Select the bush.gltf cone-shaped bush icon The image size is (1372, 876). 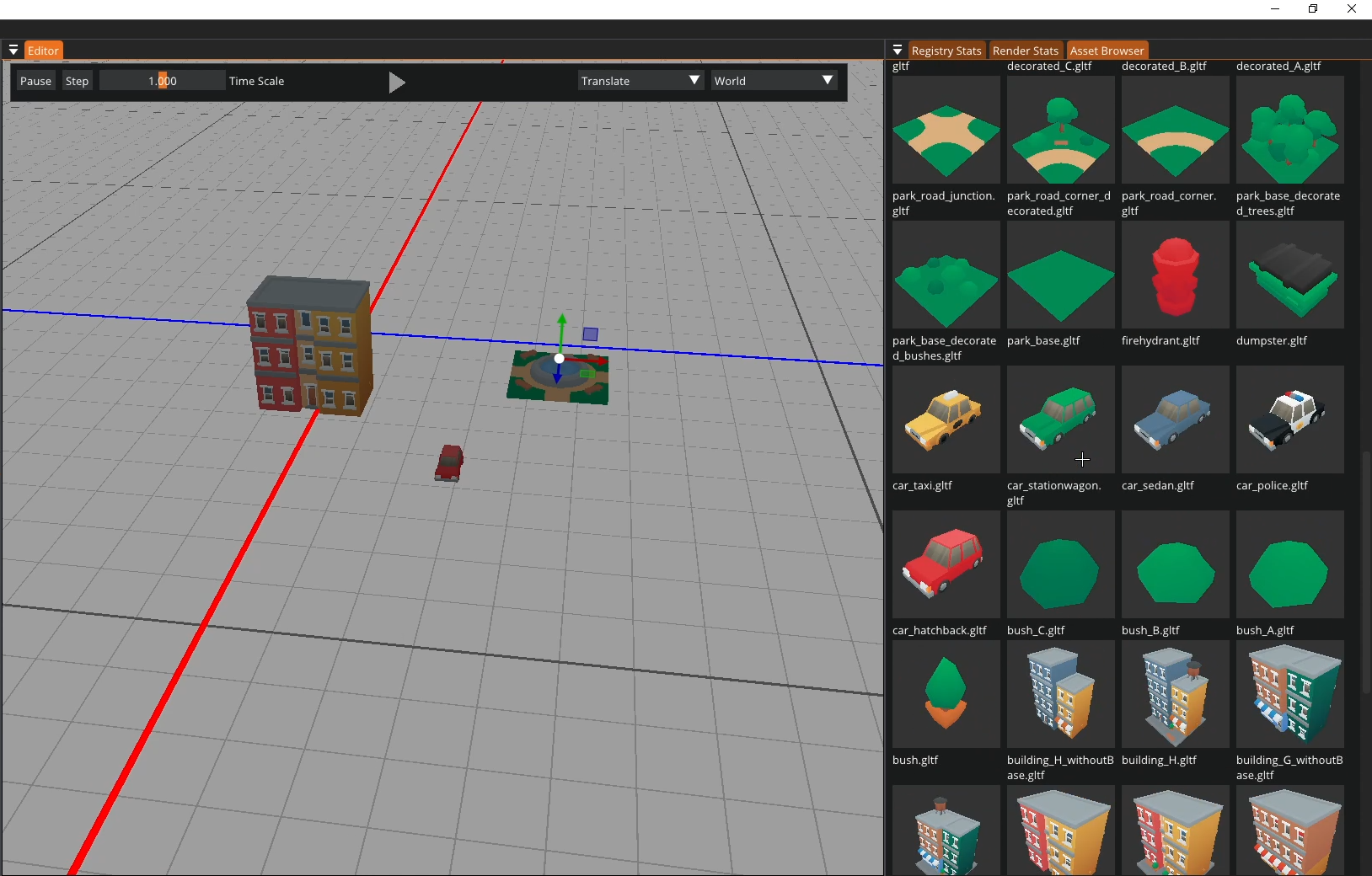click(946, 694)
